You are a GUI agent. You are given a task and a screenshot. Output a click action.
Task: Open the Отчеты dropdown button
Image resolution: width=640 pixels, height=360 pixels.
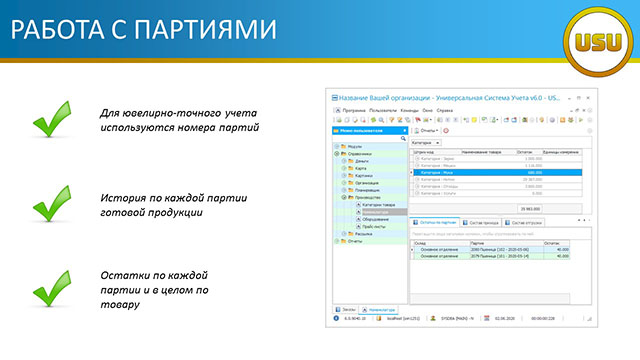pyautogui.click(x=427, y=131)
